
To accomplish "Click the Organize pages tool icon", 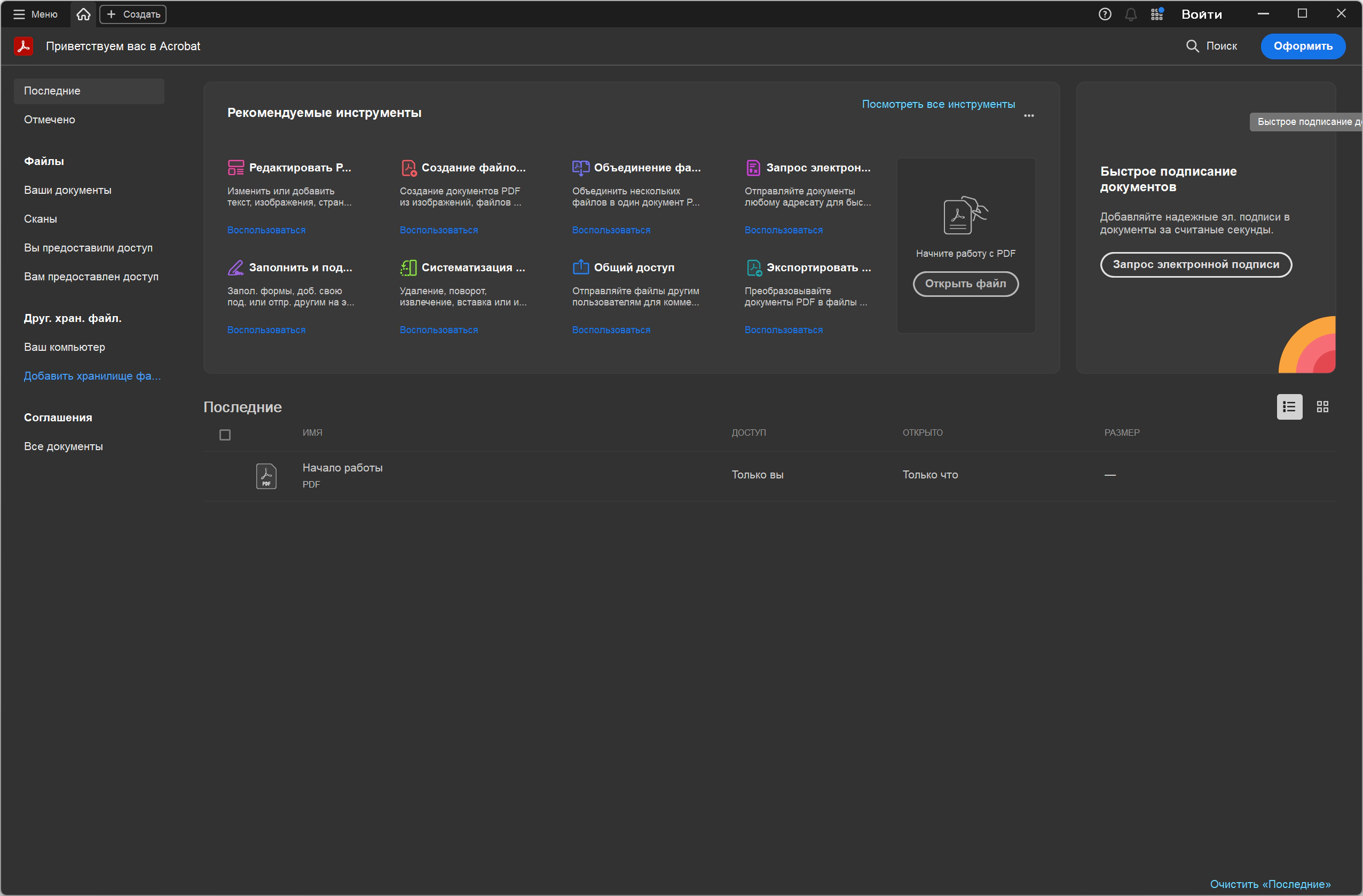I will (408, 268).
